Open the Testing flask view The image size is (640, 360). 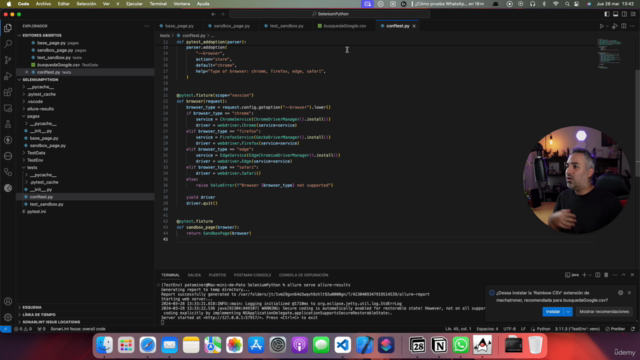pos(8,124)
